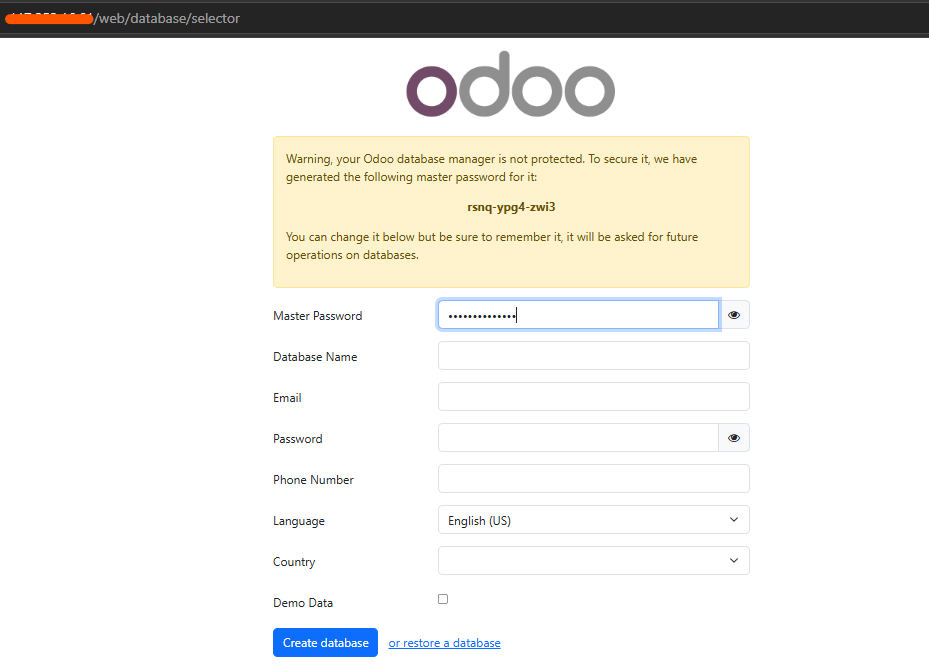Click the Email input field
Viewport: 929px width, 666px height.
pos(594,396)
